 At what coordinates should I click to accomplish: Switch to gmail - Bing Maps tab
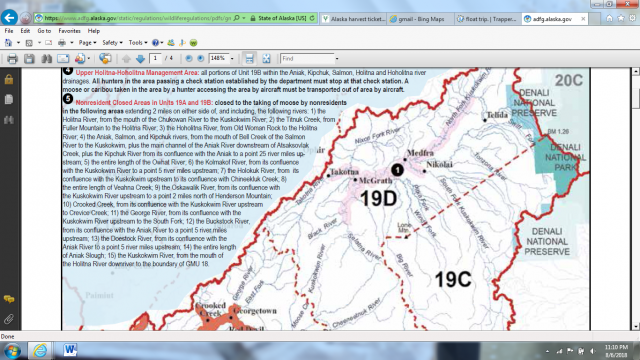pos(420,19)
